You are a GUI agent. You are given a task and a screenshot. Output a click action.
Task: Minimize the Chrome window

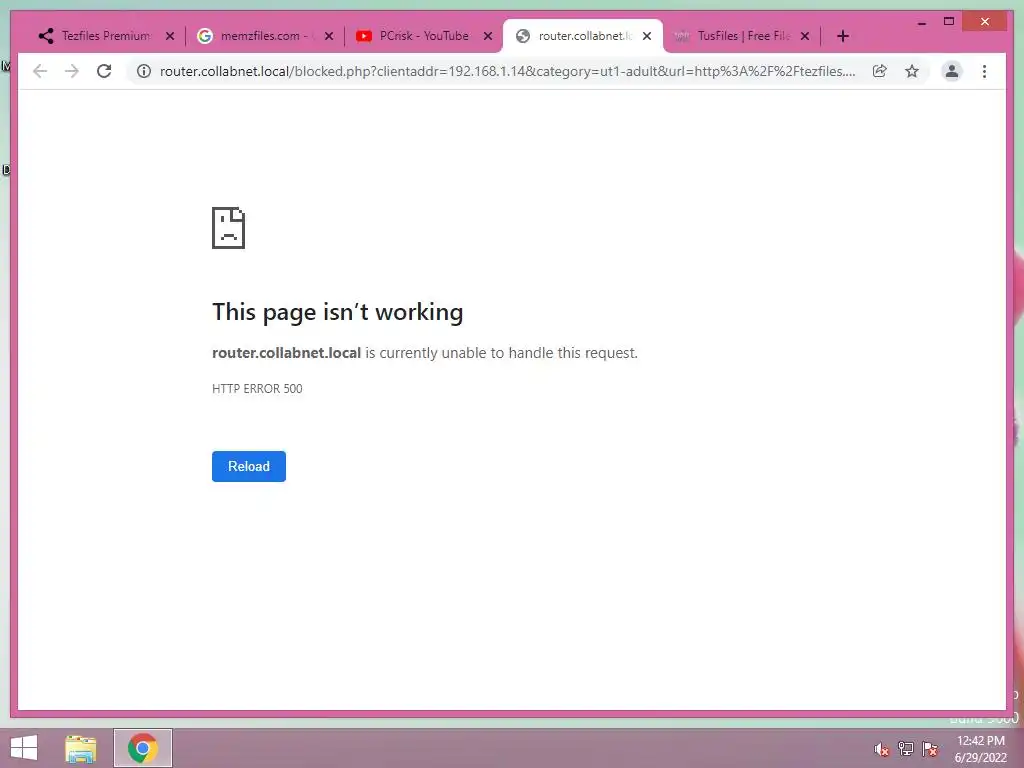[921, 22]
